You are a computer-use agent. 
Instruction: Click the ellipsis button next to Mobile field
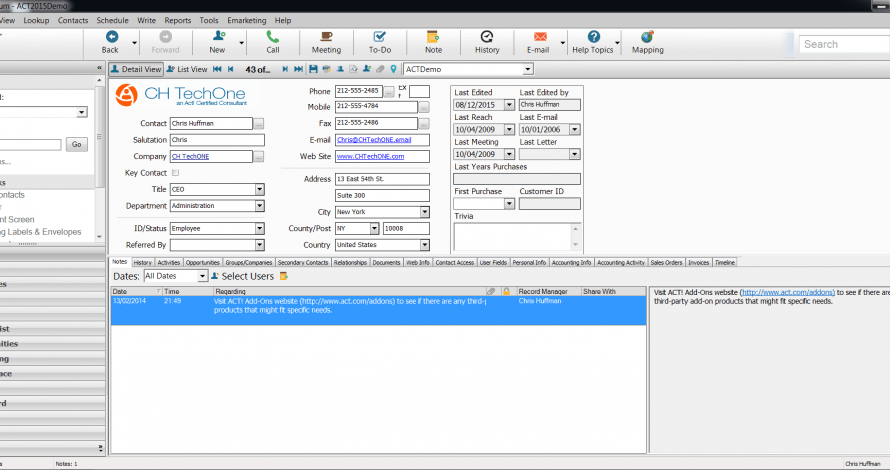point(424,107)
